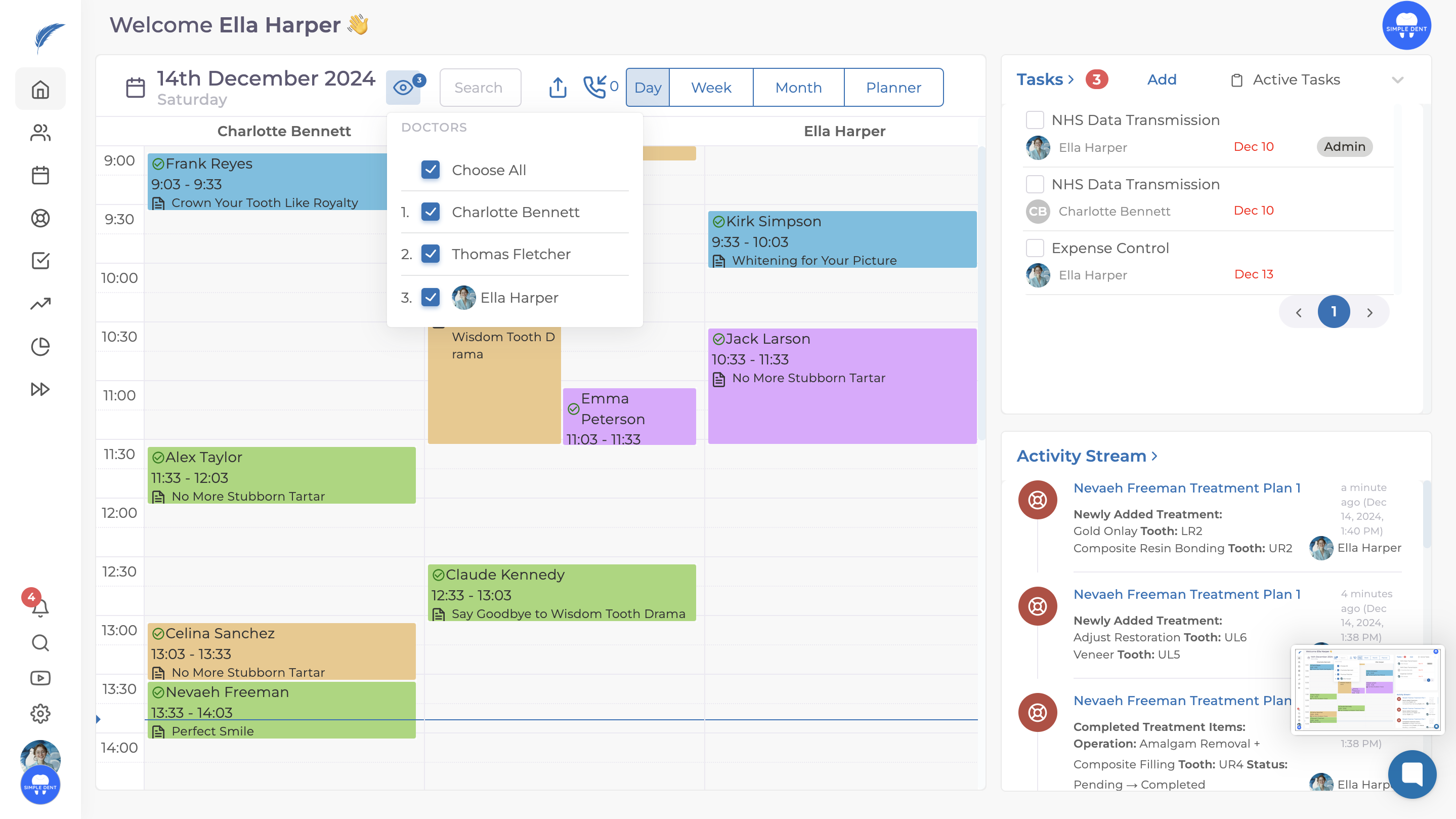Uncheck the Thomas Fletcher doctor checkbox
The width and height of the screenshot is (1456, 819).
pos(430,254)
